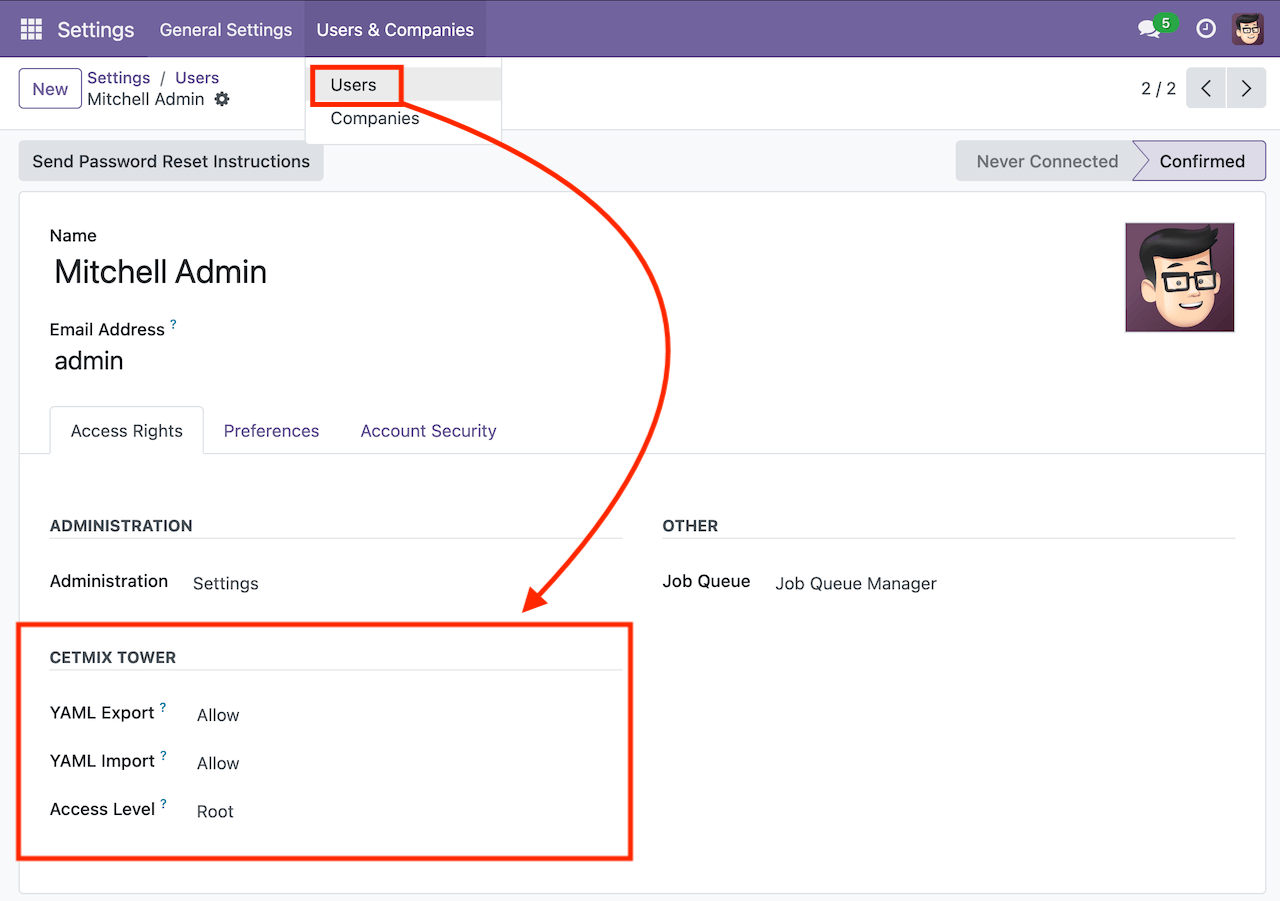1280x901 pixels.
Task: Open the Users & Companies menu
Action: (x=395, y=29)
